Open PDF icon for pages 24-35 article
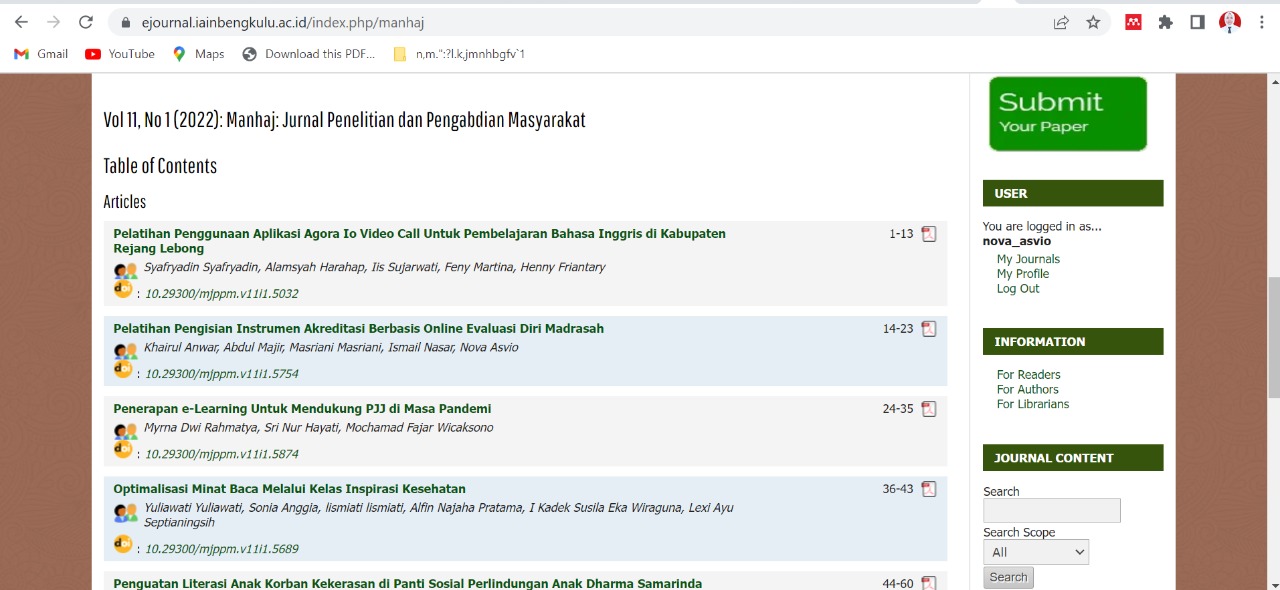1280x590 pixels. click(929, 409)
